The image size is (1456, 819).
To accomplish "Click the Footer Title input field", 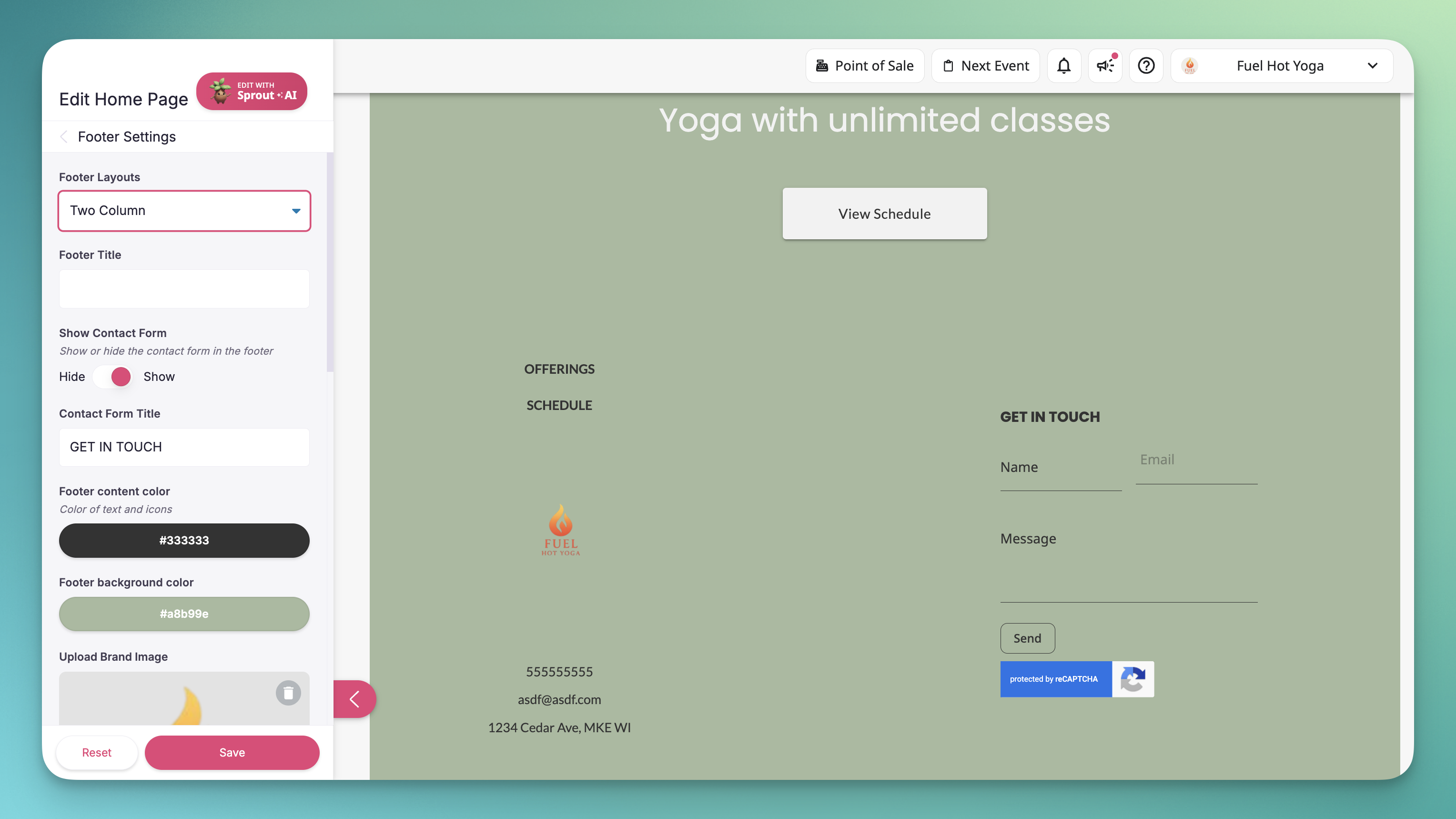I will [184, 288].
